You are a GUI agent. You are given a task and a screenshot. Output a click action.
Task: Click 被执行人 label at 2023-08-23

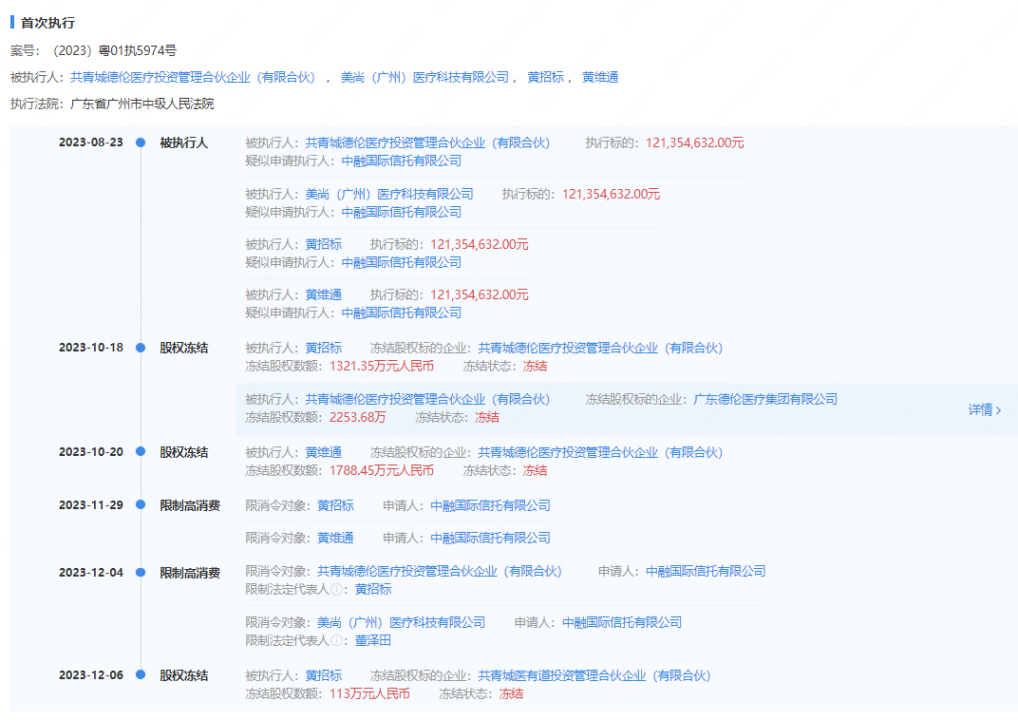(184, 143)
